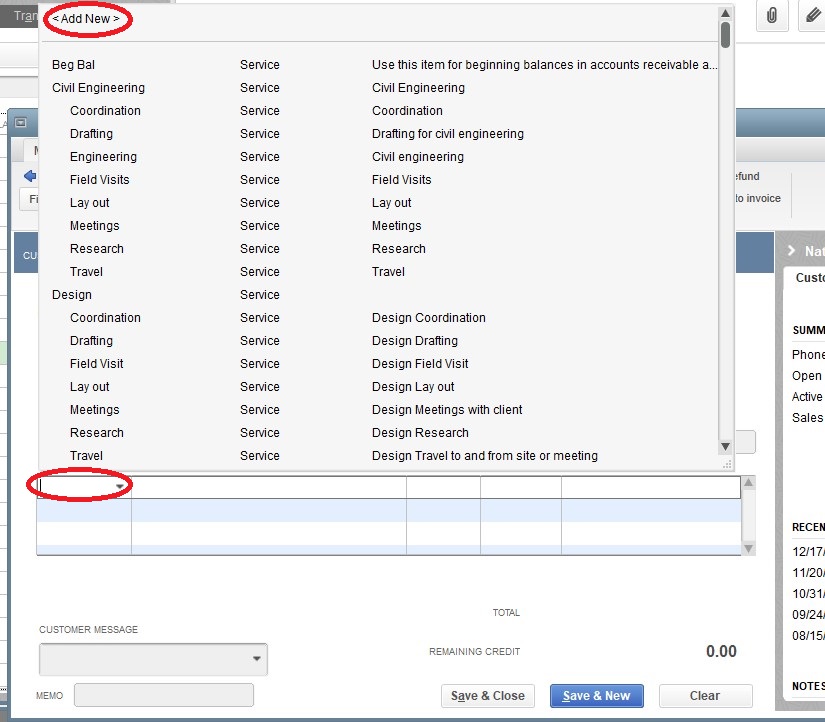
Task: Click the Memo input field
Action: [x=163, y=694]
